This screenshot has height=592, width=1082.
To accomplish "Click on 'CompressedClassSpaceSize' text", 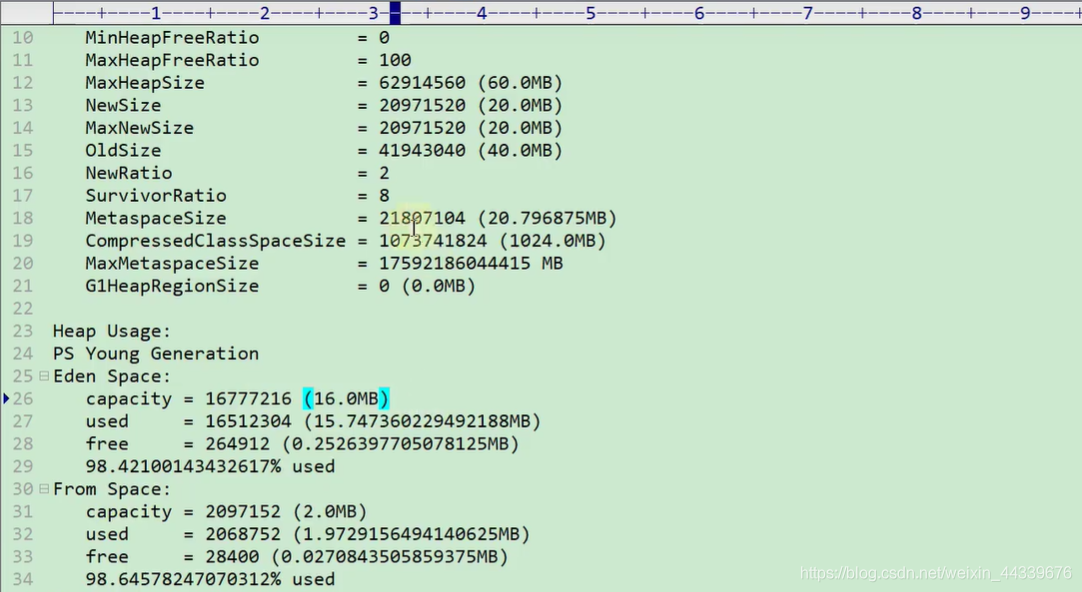I will click(x=215, y=241).
